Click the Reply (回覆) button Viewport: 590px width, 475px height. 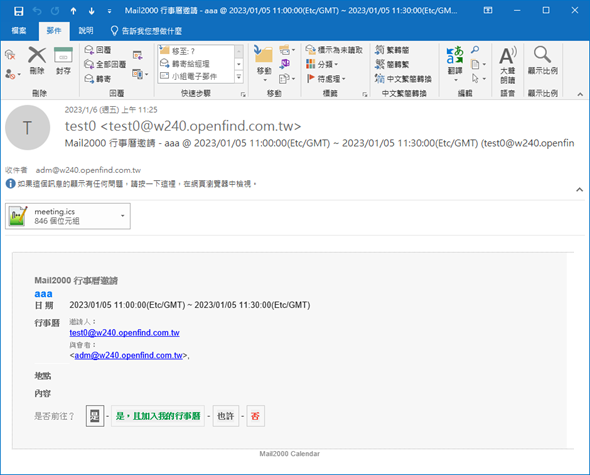pos(98,50)
